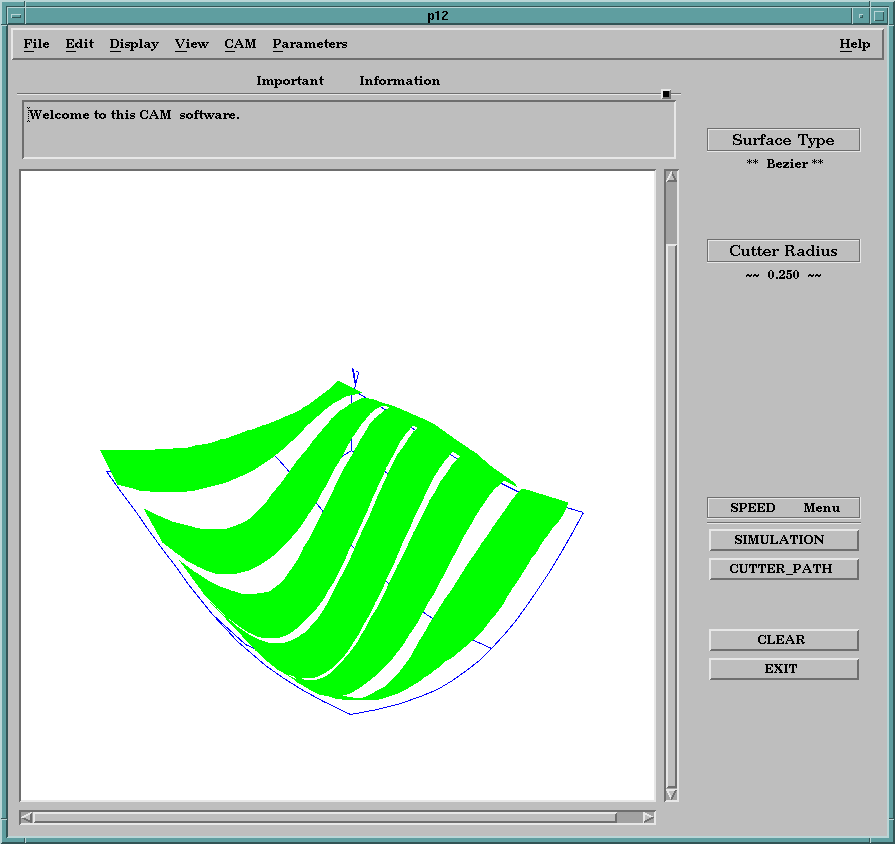Image resolution: width=895 pixels, height=844 pixels.
Task: Click the vertical scrollbar up arrow
Action: 671,176
